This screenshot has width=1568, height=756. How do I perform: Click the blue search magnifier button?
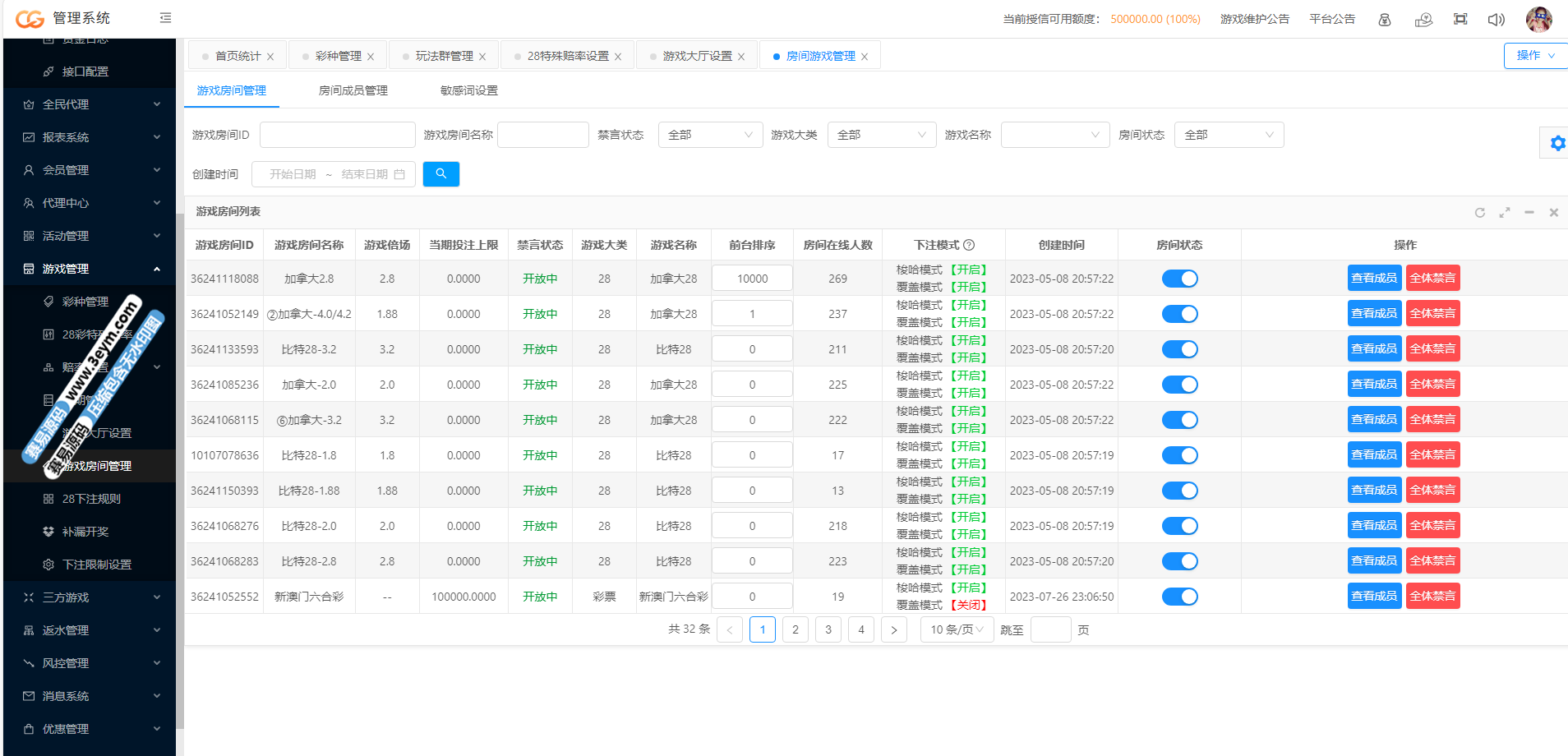440,174
